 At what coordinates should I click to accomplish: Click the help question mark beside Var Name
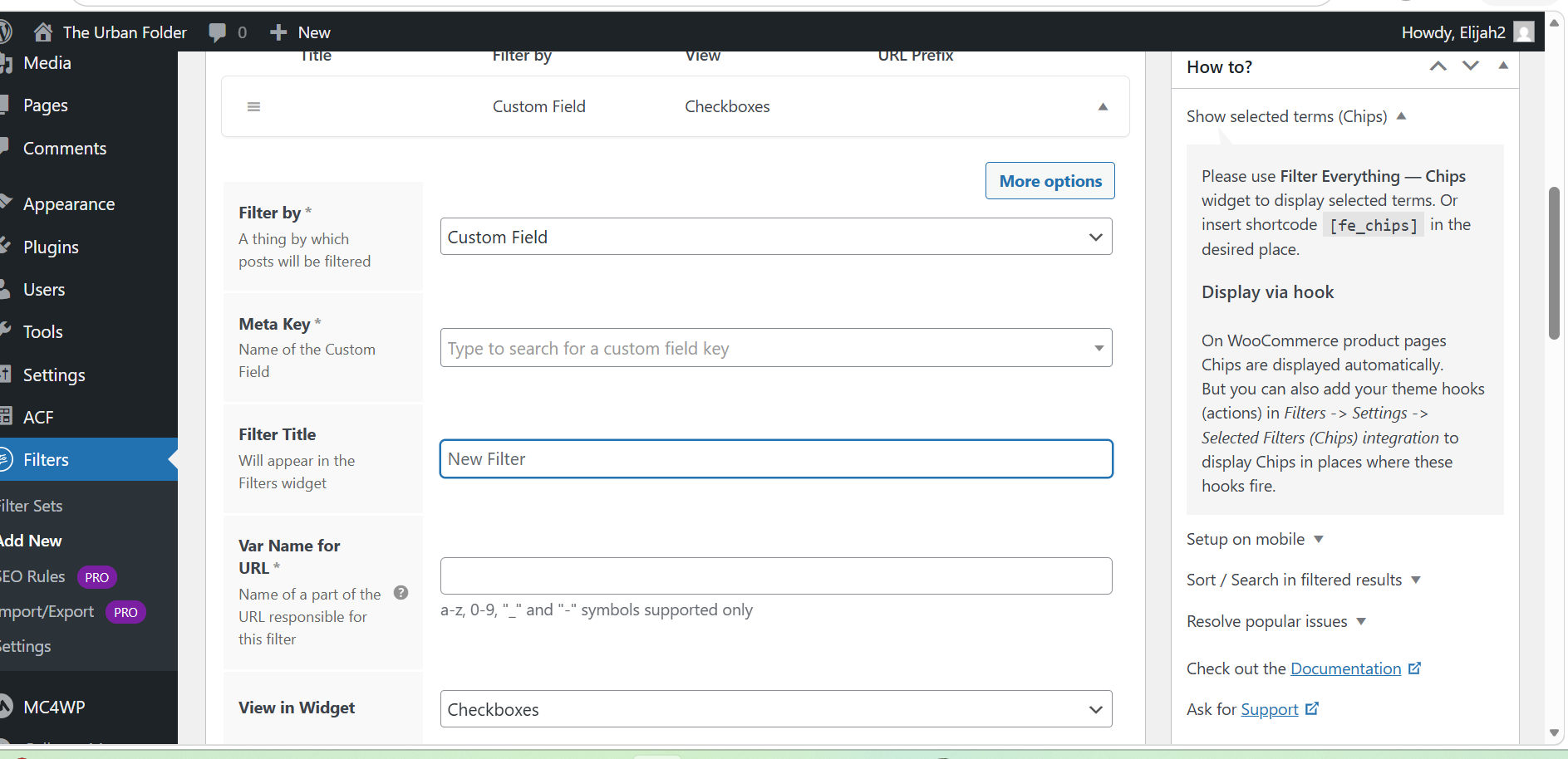coord(401,593)
